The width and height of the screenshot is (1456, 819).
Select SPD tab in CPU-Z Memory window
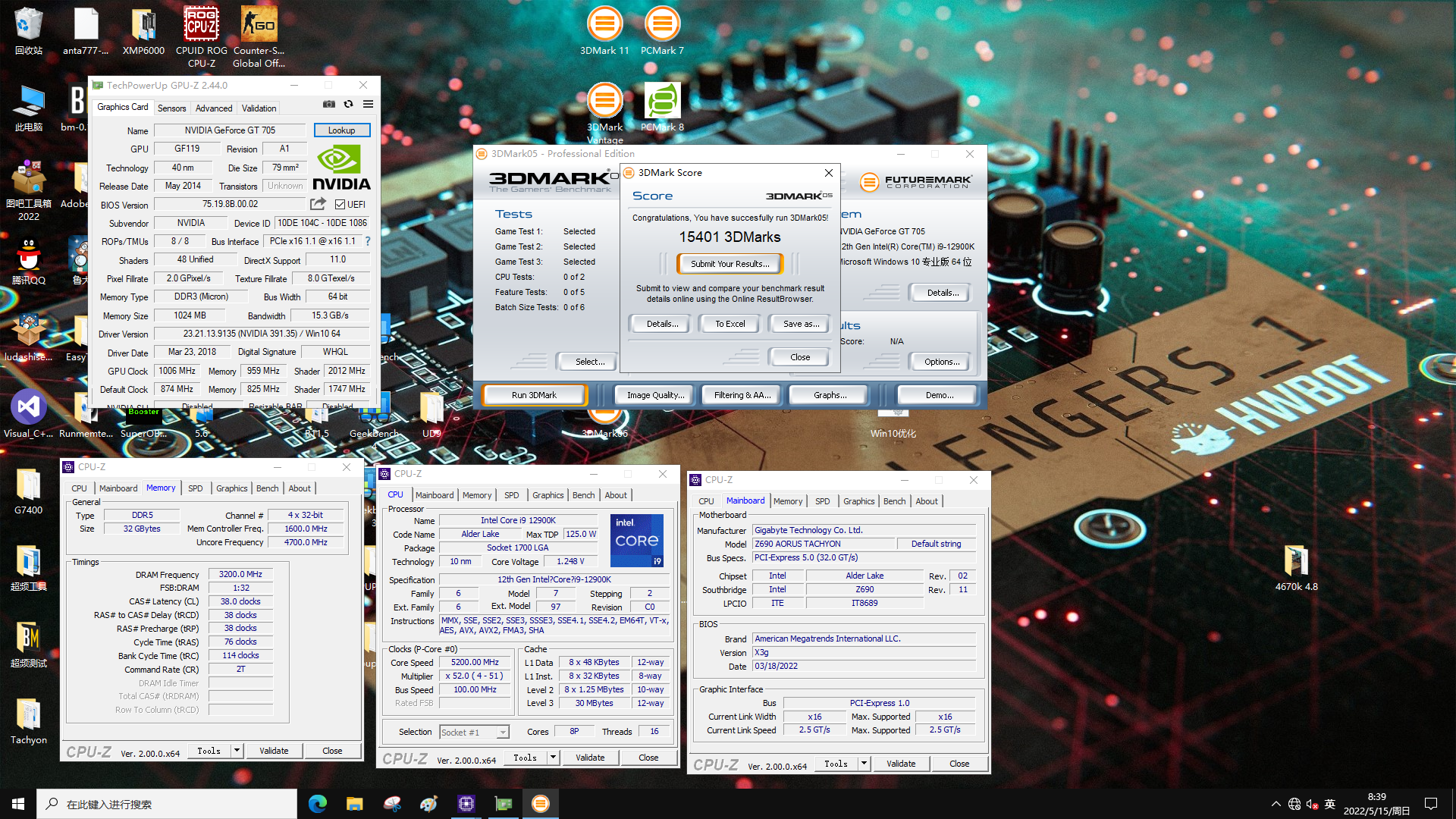tap(195, 488)
